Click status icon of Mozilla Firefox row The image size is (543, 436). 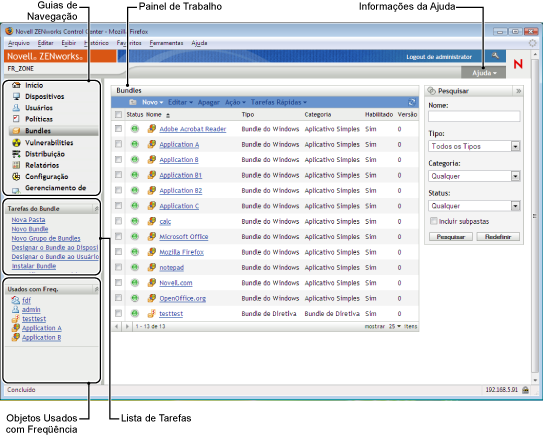click(x=135, y=252)
